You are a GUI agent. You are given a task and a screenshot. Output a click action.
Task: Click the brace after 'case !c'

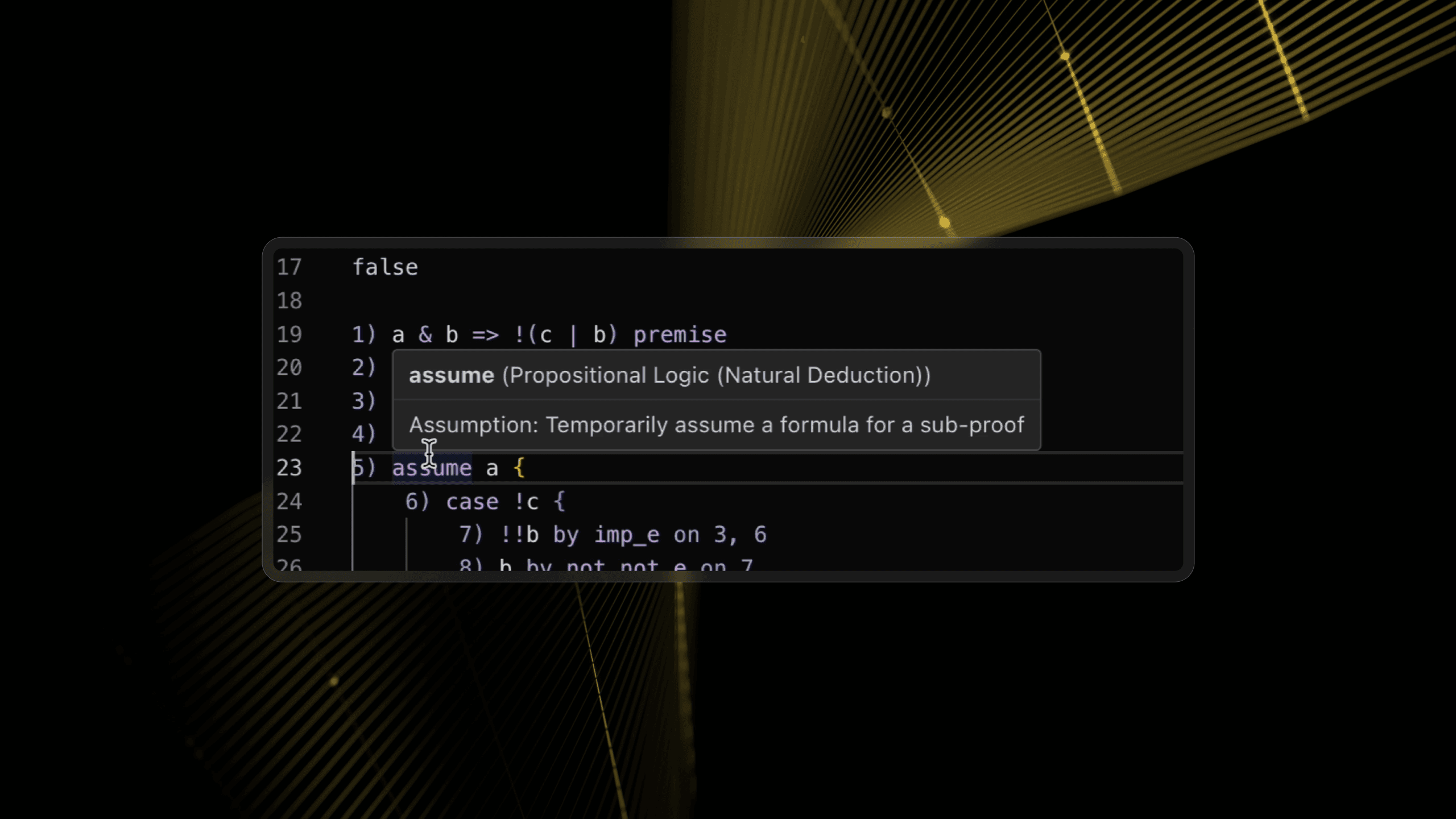(x=559, y=502)
